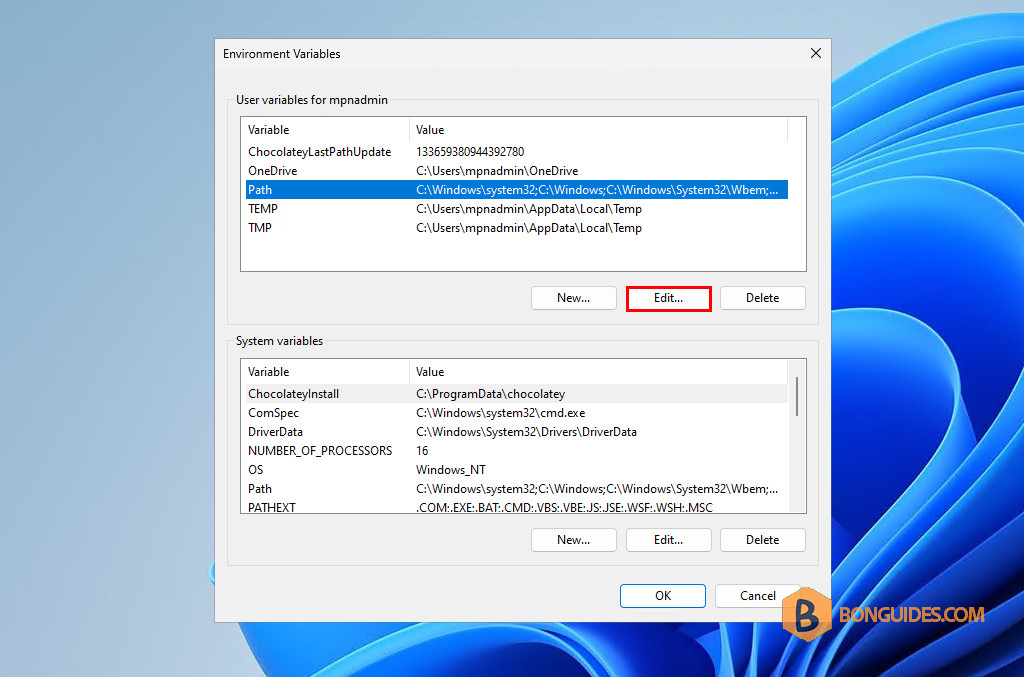
Task: Click value C:\Users\mpnadmin\OneDrive
Action: point(497,170)
